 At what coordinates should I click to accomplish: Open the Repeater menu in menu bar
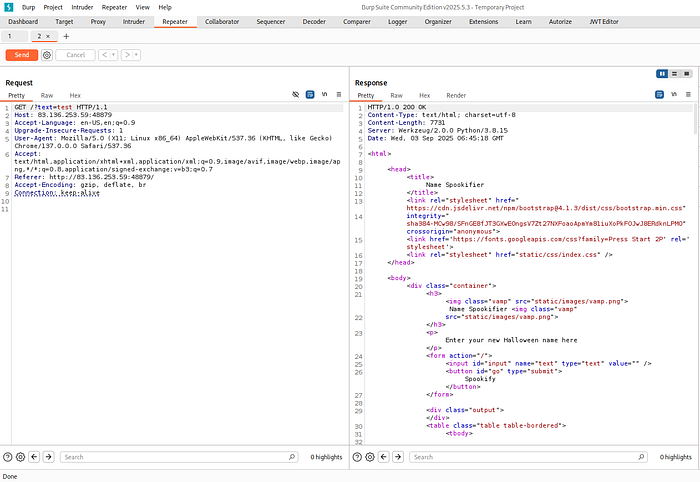114,7
